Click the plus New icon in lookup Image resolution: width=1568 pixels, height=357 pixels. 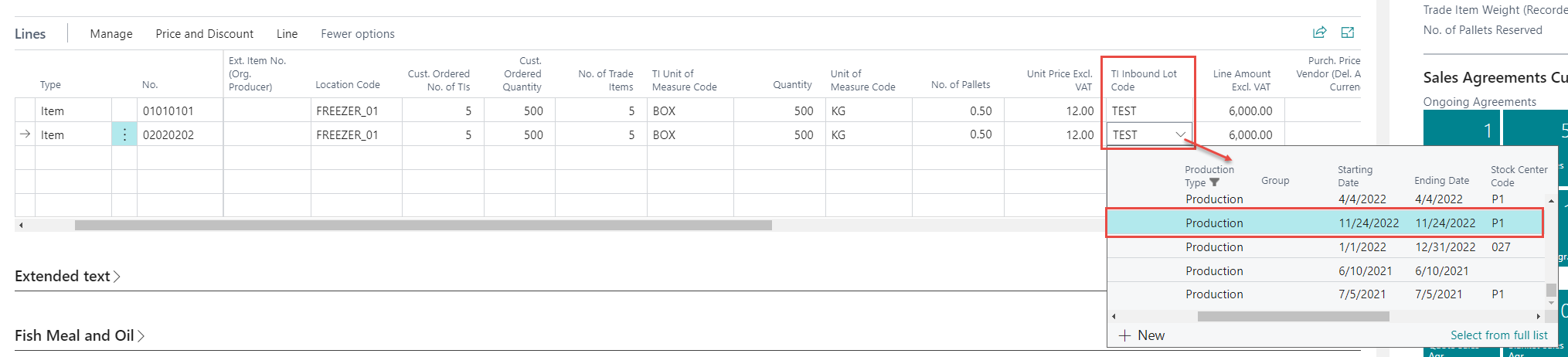1124,335
